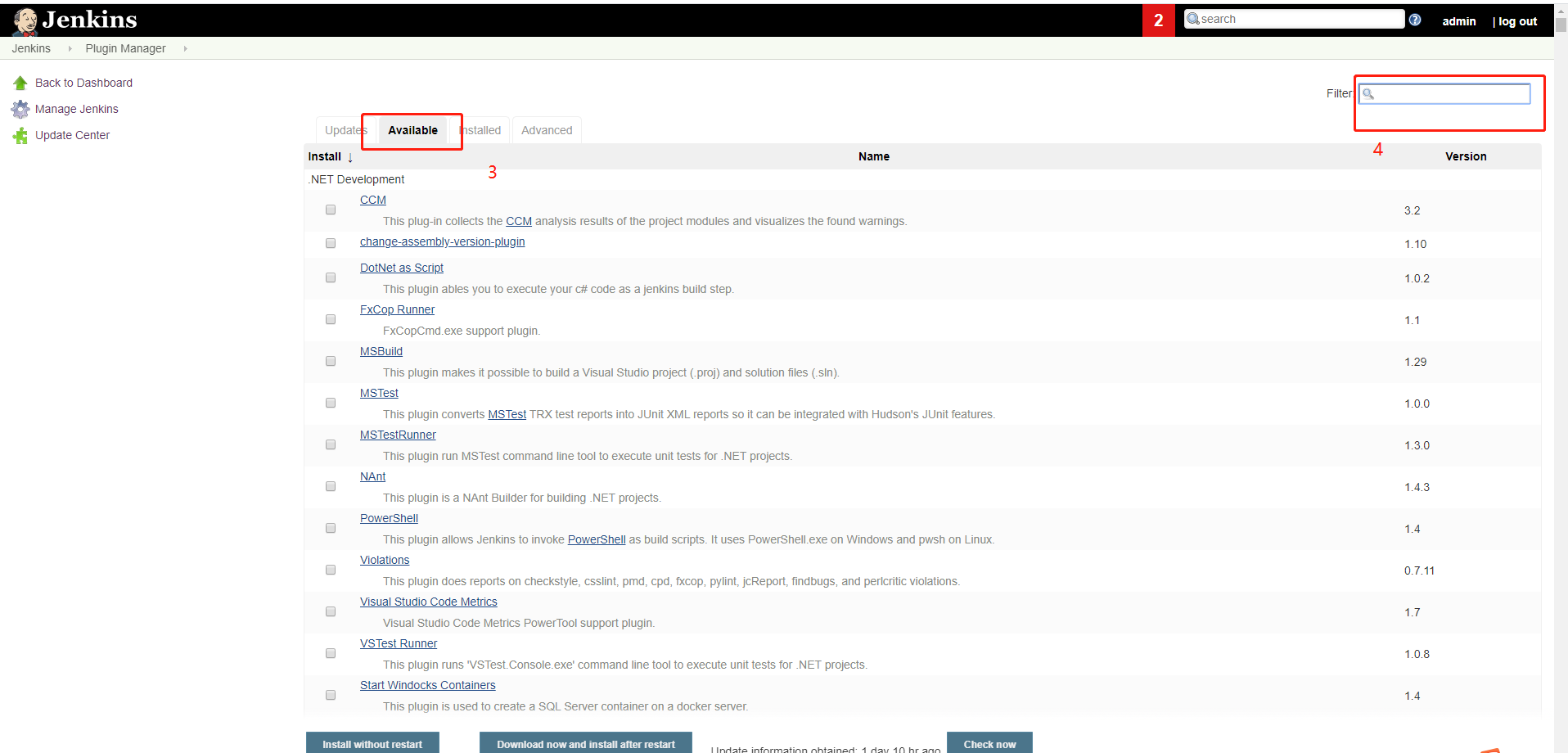This screenshot has width=1568, height=753.
Task: Open the MSTestRunner plugin link
Action: (x=398, y=435)
